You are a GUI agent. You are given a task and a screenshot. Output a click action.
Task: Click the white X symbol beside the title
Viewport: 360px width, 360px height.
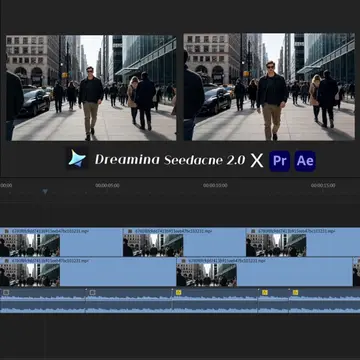257,161
